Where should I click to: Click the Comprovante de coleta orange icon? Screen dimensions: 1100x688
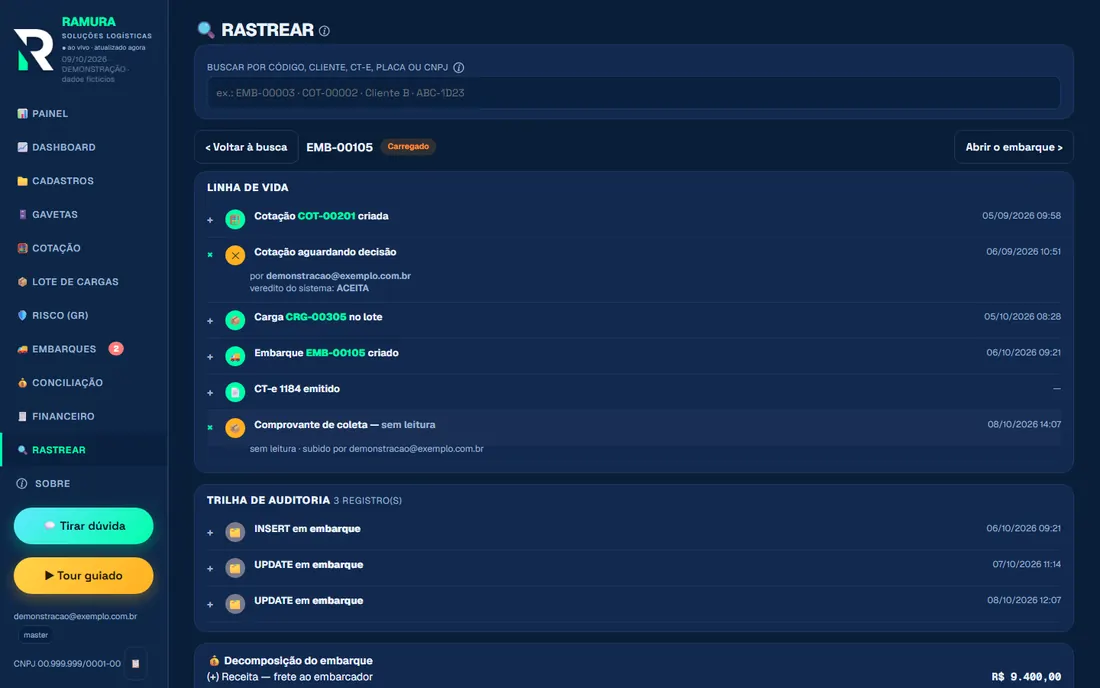[x=235, y=427]
